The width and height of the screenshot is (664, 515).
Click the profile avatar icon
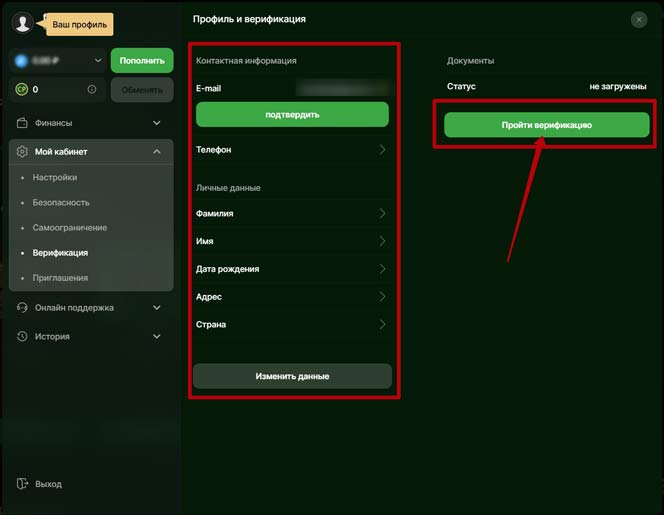point(22,23)
